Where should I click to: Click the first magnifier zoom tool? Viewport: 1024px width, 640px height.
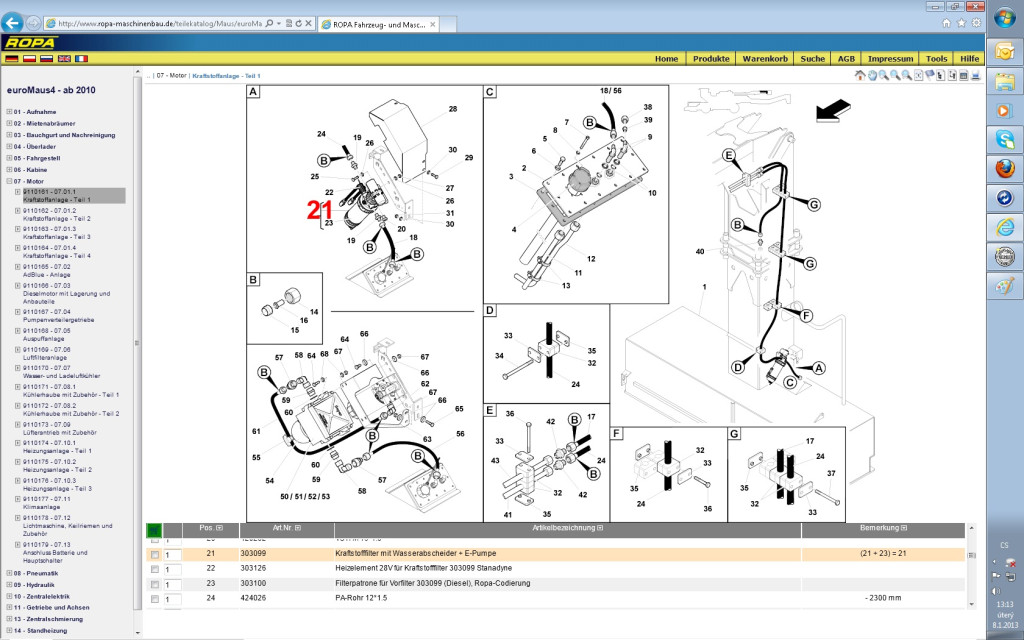[884, 76]
